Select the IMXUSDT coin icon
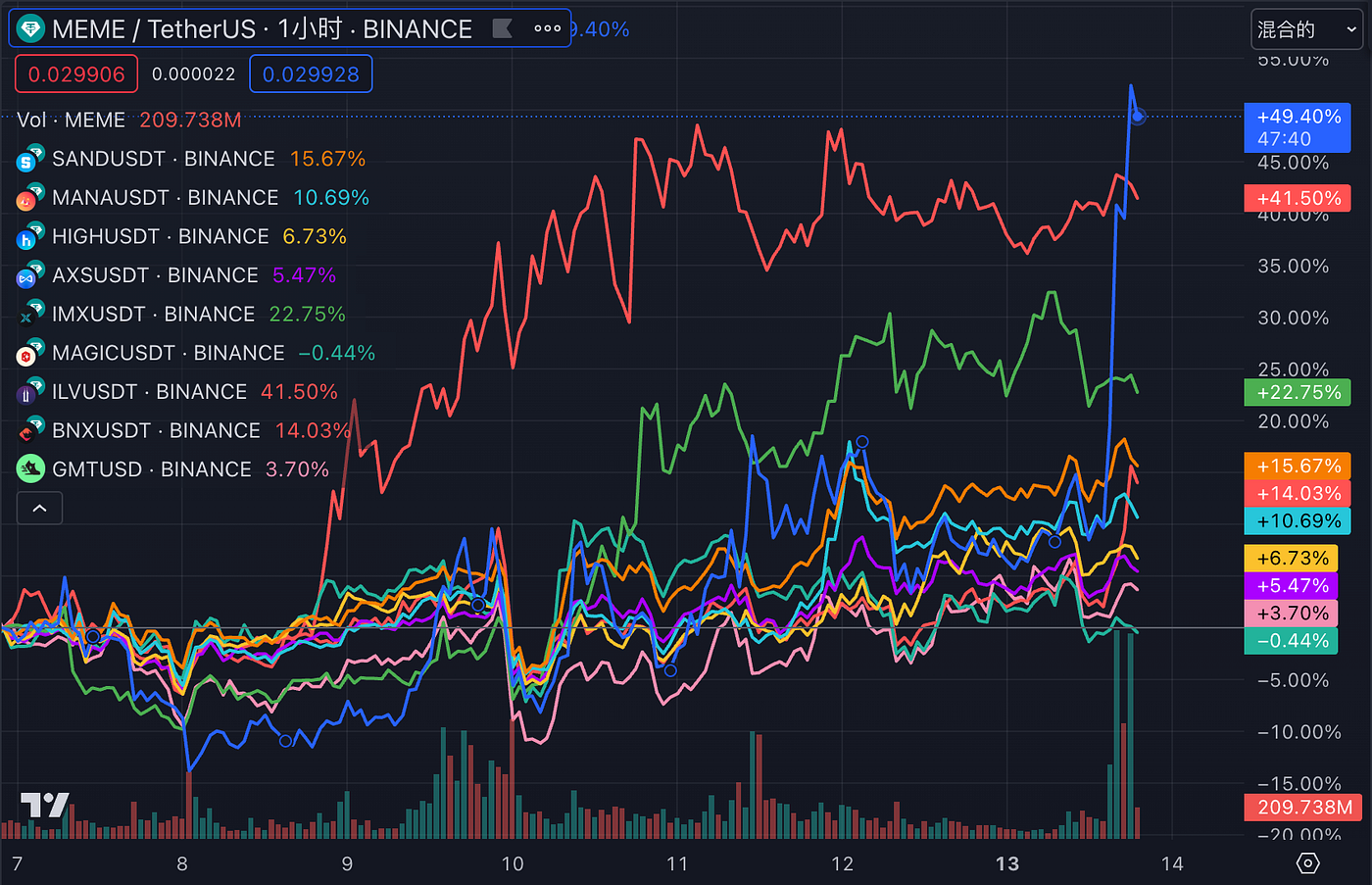This screenshot has width=1372, height=885. (x=30, y=314)
